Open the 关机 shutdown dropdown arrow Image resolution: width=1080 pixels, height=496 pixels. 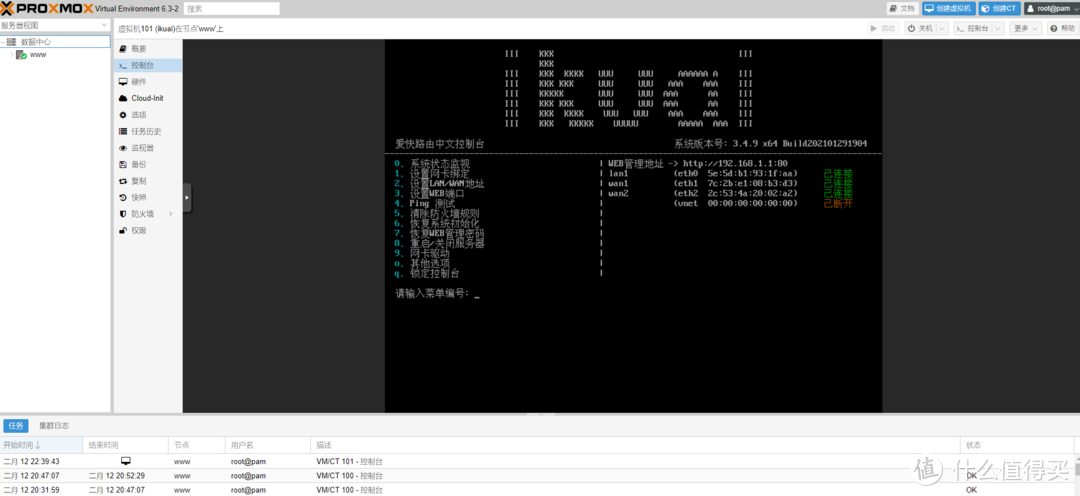click(x=943, y=29)
